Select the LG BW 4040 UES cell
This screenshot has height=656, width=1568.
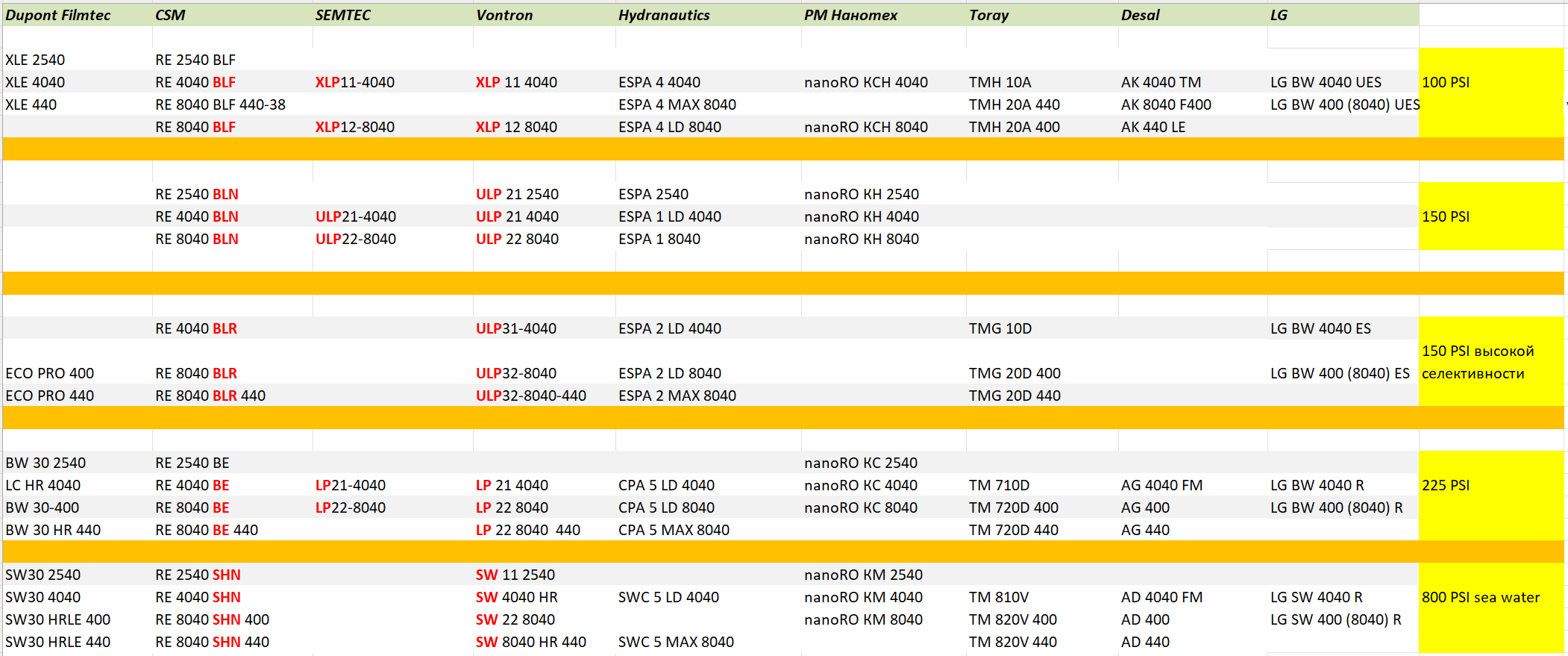point(1326,82)
